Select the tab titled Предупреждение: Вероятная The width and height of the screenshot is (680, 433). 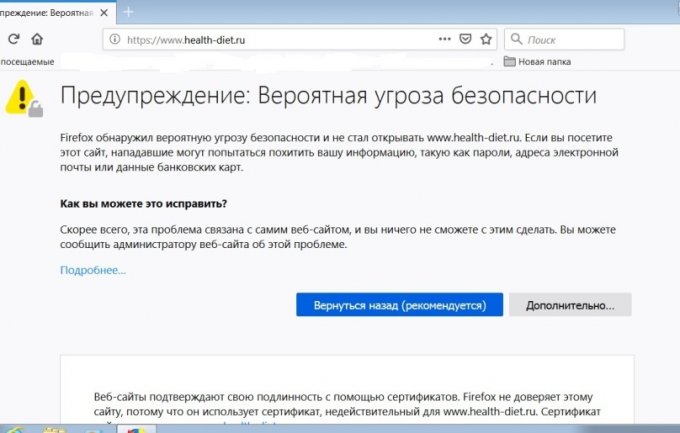pos(45,11)
